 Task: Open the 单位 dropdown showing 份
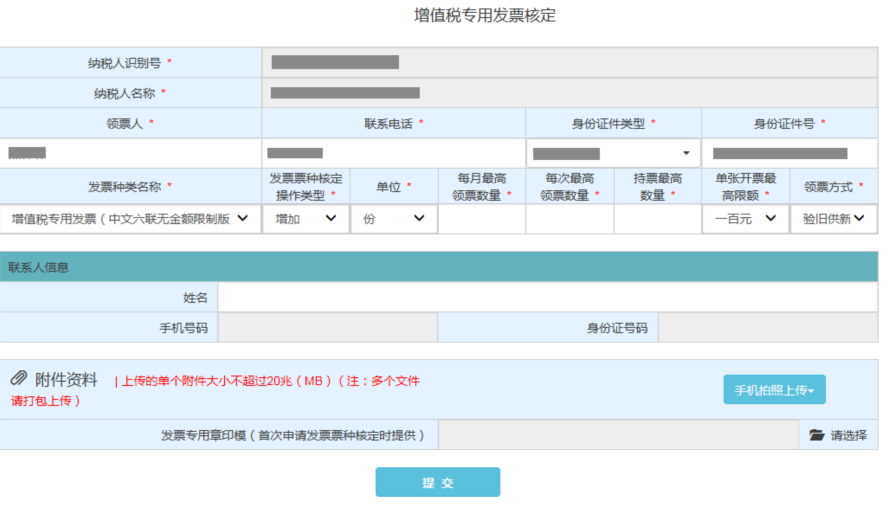pos(393,219)
